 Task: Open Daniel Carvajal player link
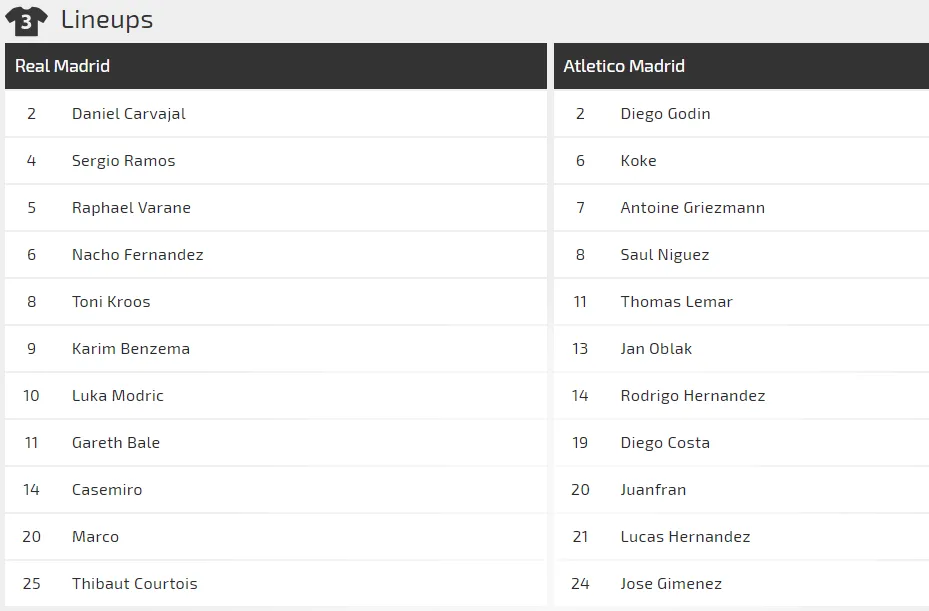(129, 114)
